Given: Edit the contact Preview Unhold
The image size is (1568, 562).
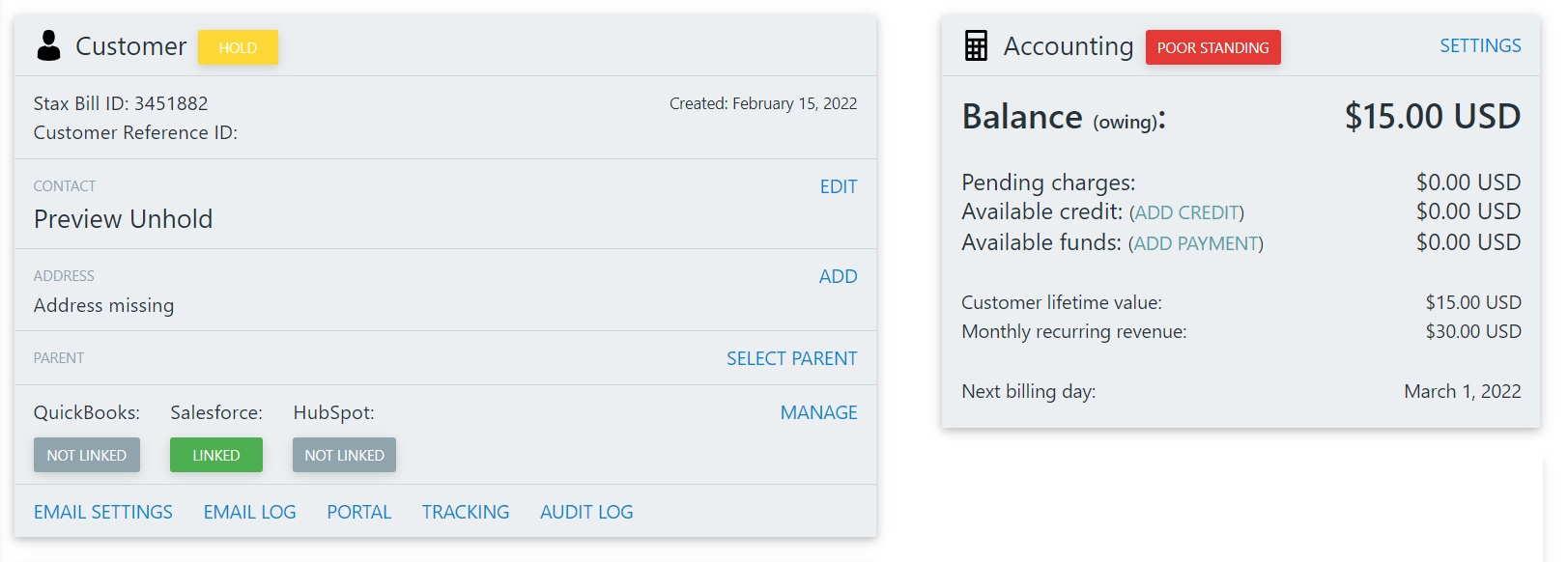Looking at the screenshot, I should tap(838, 186).
